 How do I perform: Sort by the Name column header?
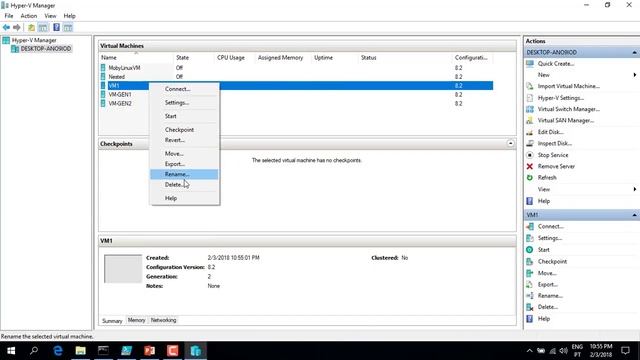[x=136, y=58]
